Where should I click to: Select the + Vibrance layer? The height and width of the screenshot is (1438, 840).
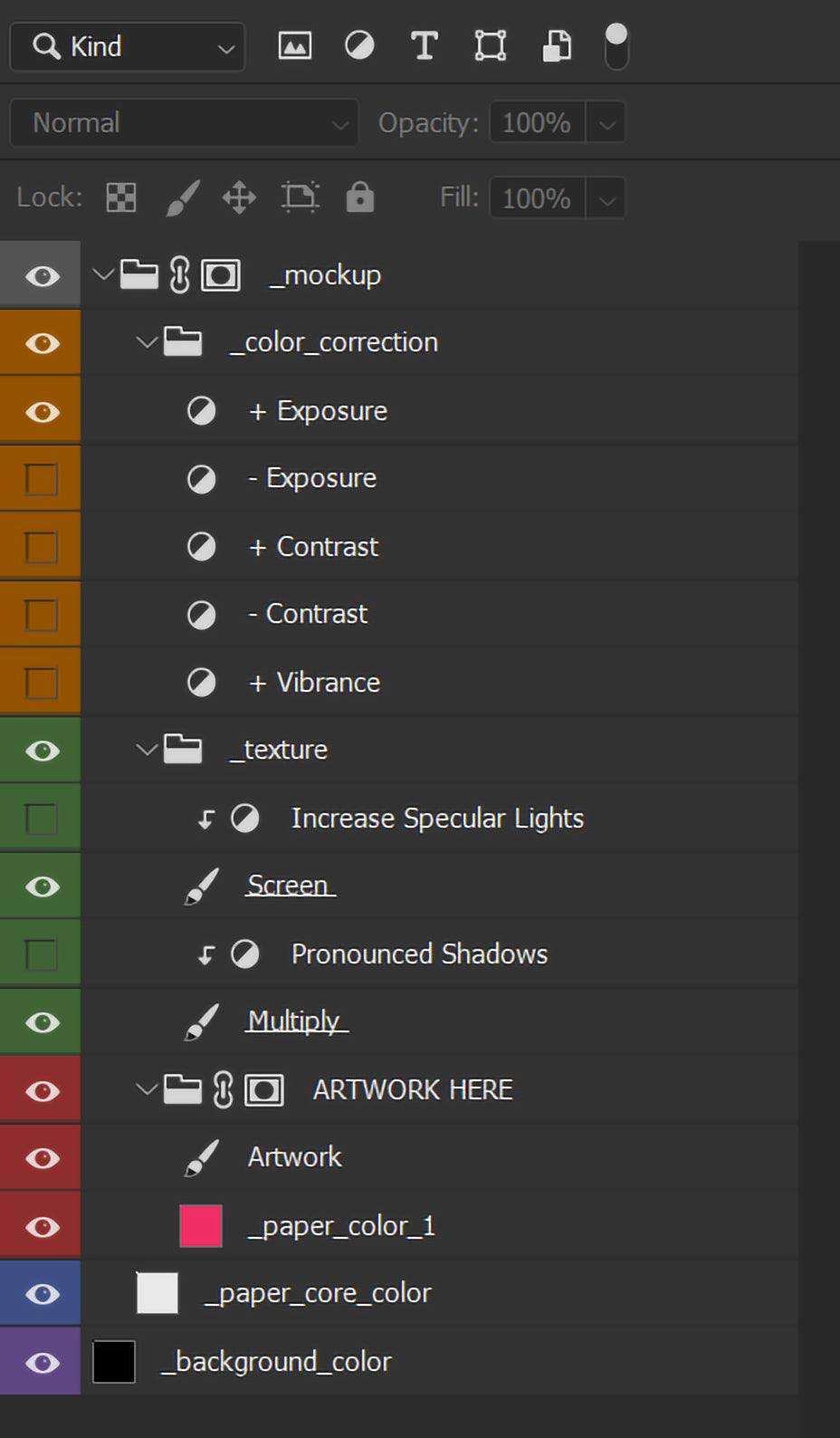point(328,683)
